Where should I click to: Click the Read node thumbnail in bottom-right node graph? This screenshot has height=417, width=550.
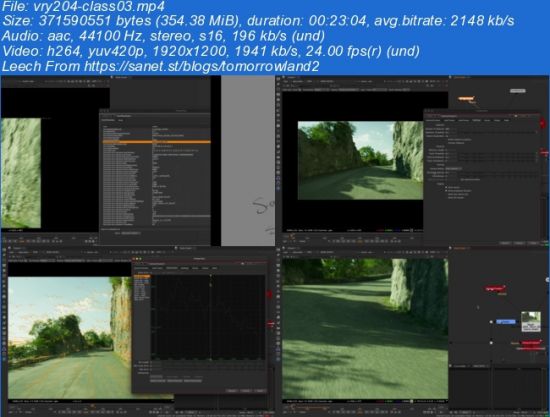[531, 321]
